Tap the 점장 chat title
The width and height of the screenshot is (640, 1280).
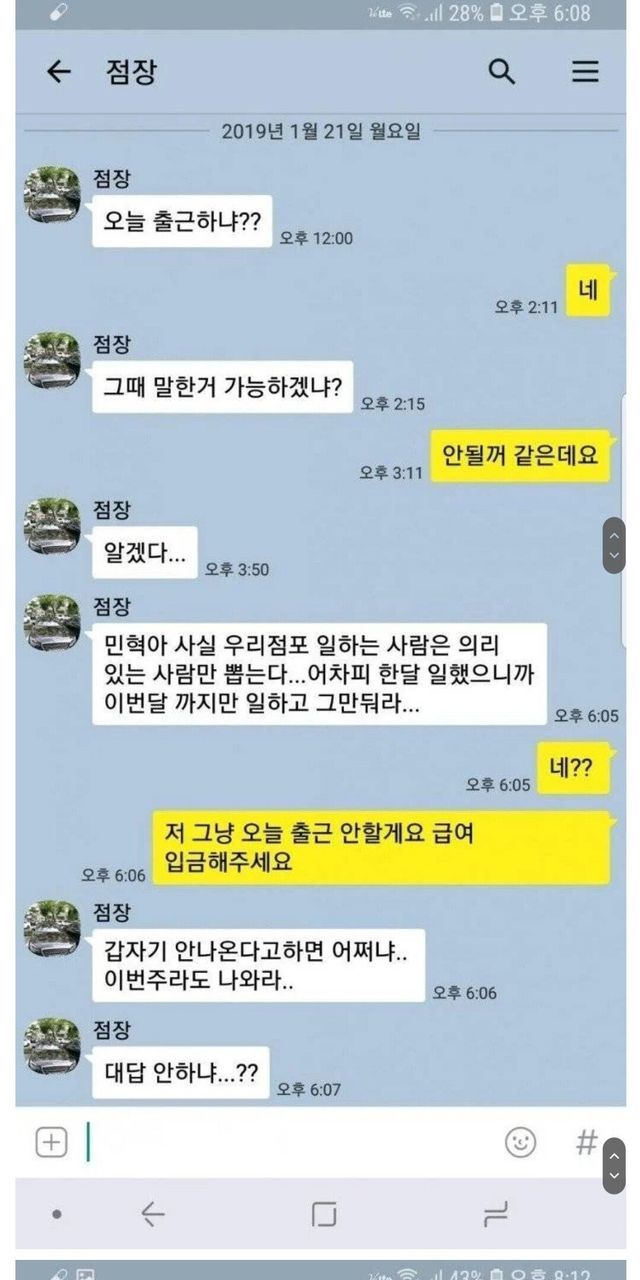(131, 72)
